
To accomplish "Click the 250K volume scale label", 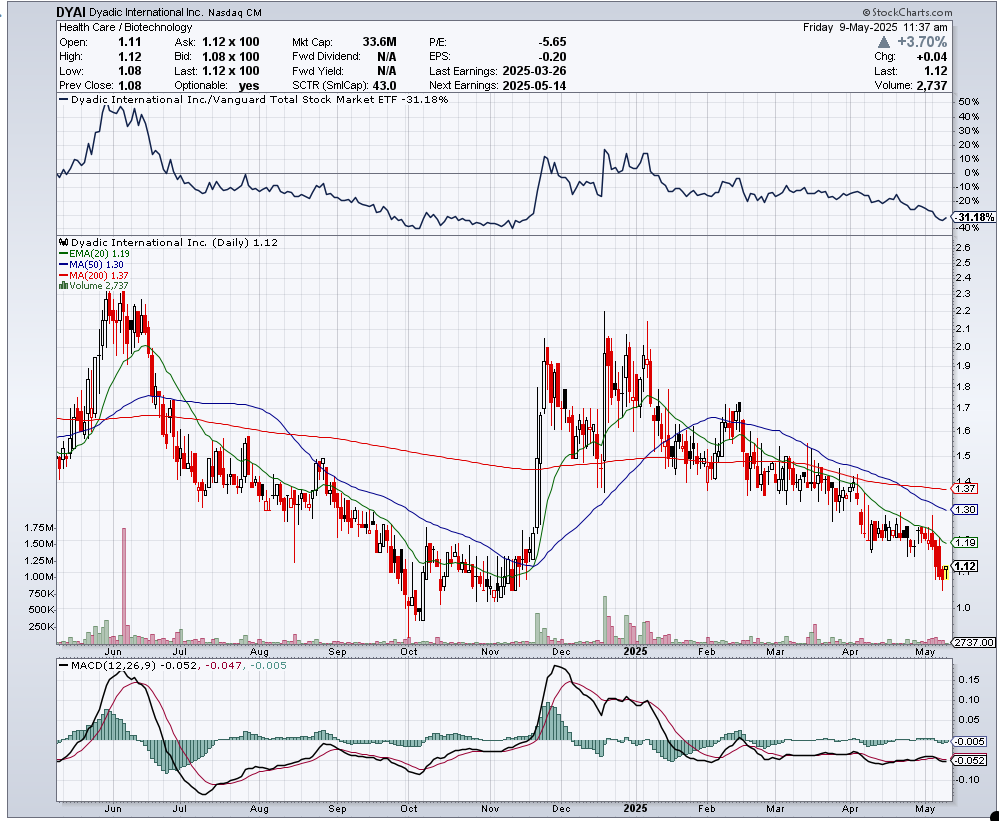I will pyautogui.click(x=42, y=627).
